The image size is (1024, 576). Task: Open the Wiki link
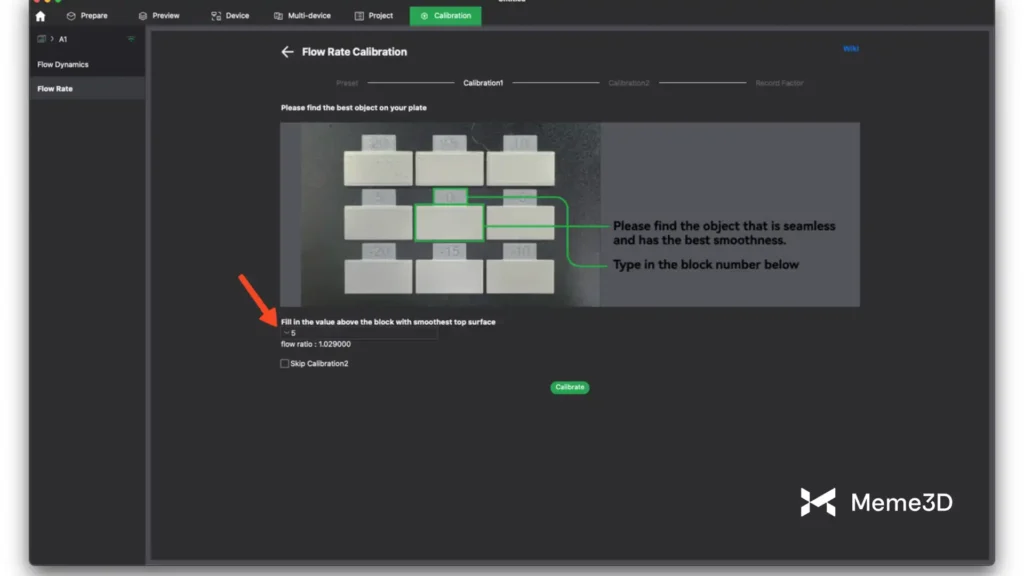(850, 48)
